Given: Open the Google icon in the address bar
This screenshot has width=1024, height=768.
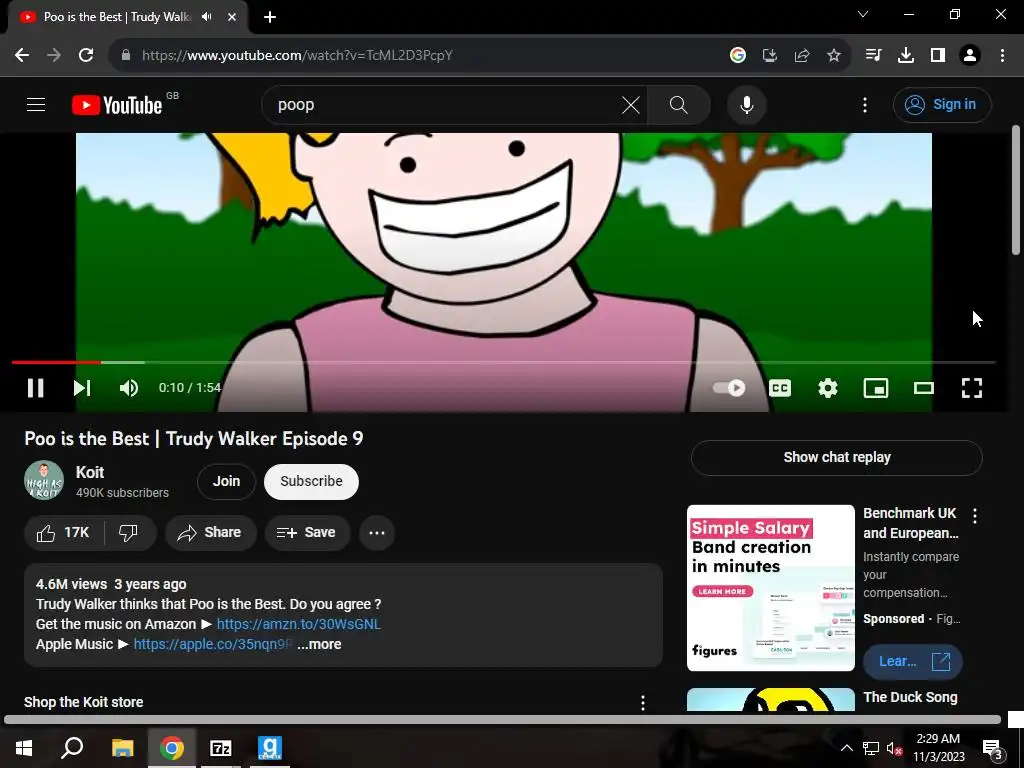Looking at the screenshot, I should click(738, 56).
